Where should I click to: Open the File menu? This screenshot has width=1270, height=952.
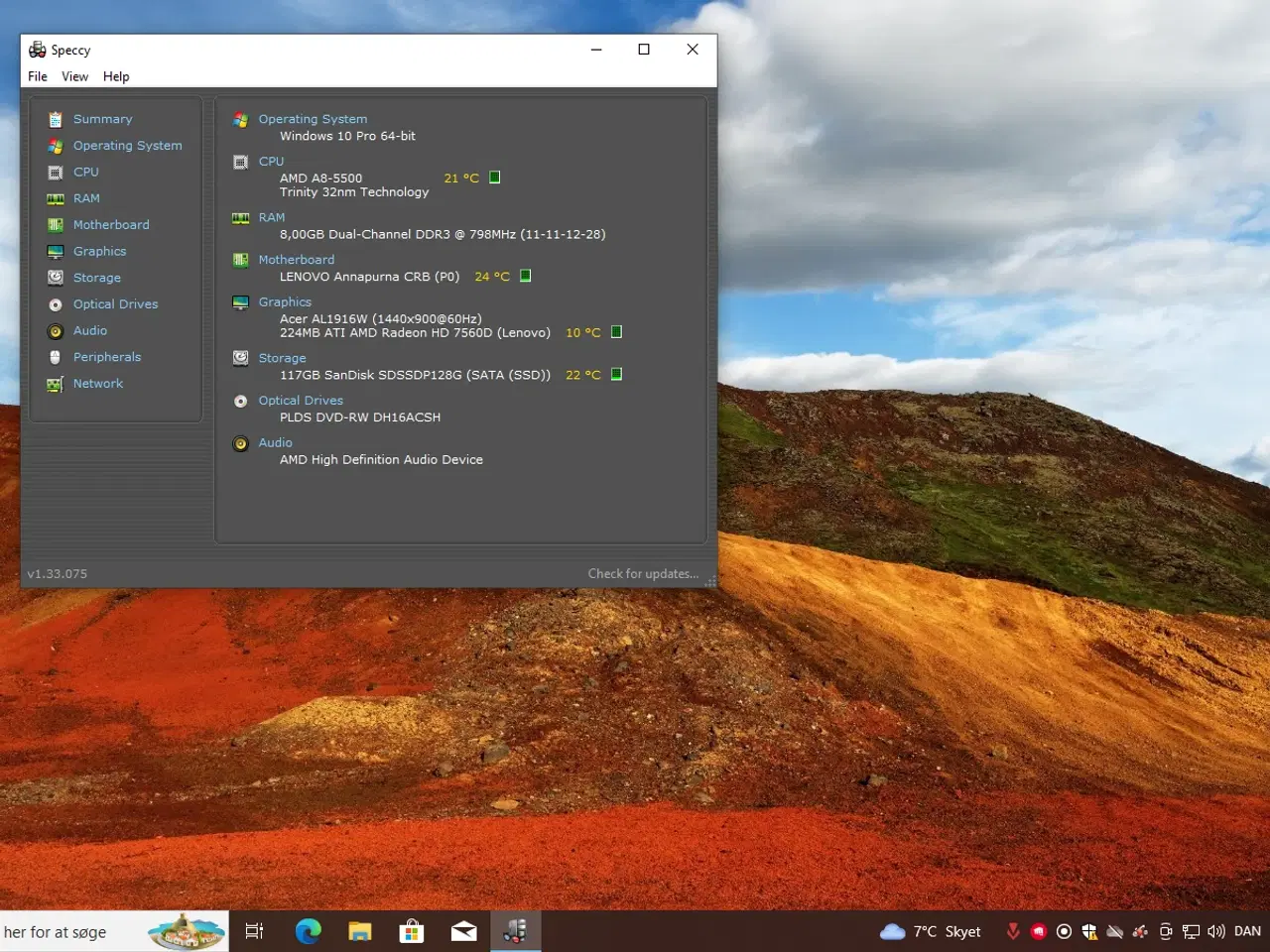(x=38, y=76)
